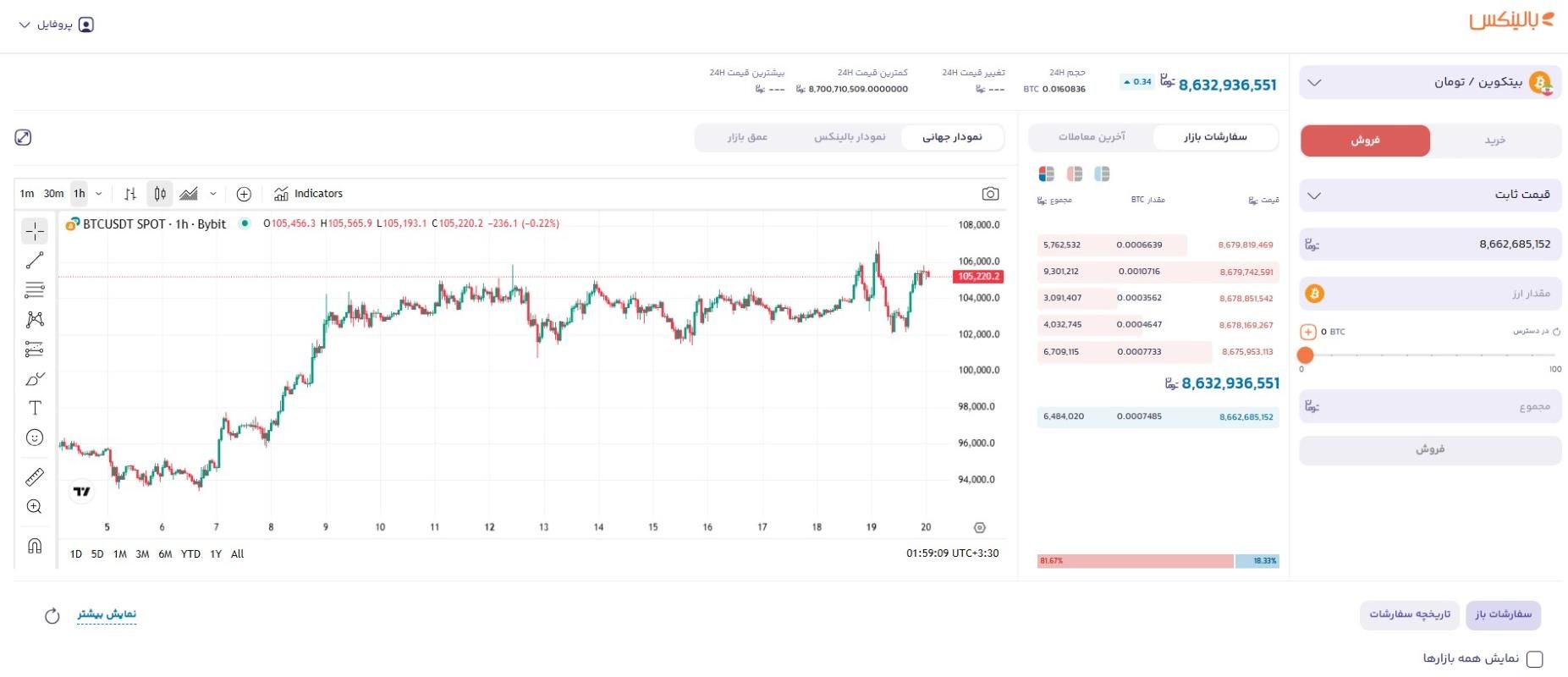
Task: Expand the chart style dropdown arrow
Action: click(x=213, y=194)
